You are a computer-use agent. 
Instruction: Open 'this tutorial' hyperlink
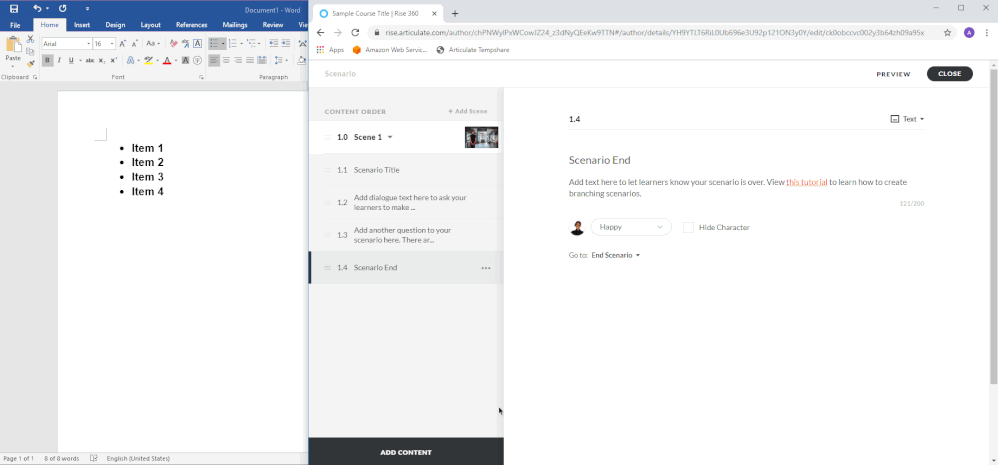(806, 182)
